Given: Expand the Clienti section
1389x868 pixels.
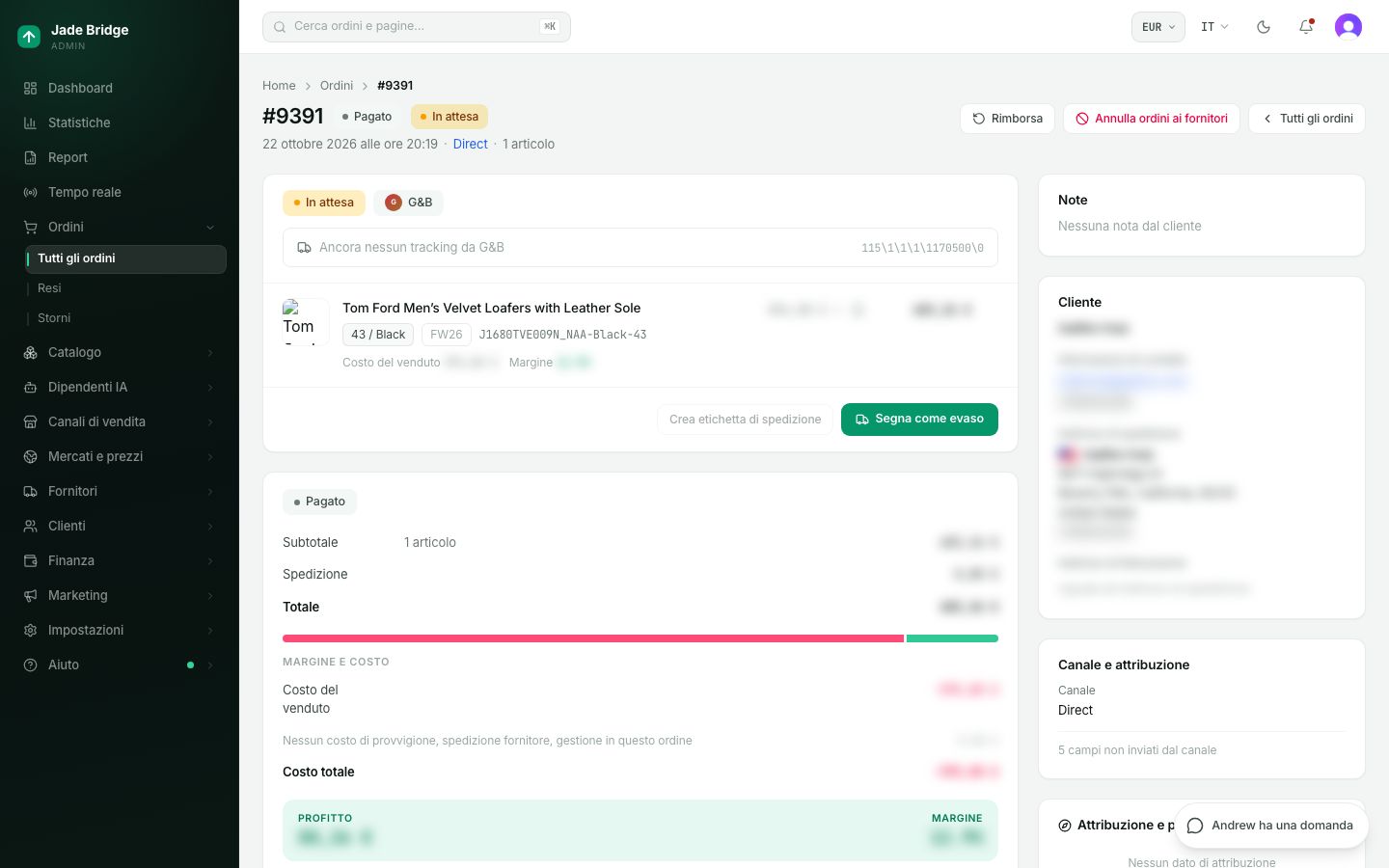Looking at the screenshot, I should click(x=120, y=526).
